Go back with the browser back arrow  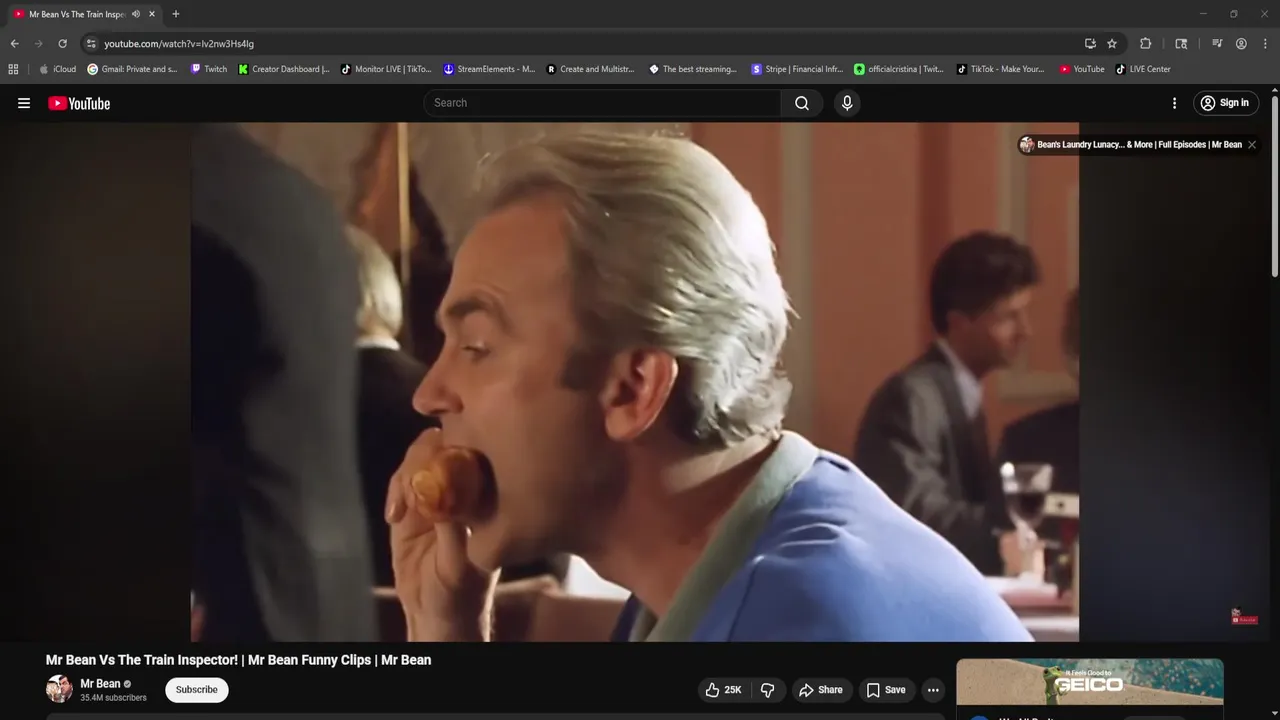coord(14,44)
